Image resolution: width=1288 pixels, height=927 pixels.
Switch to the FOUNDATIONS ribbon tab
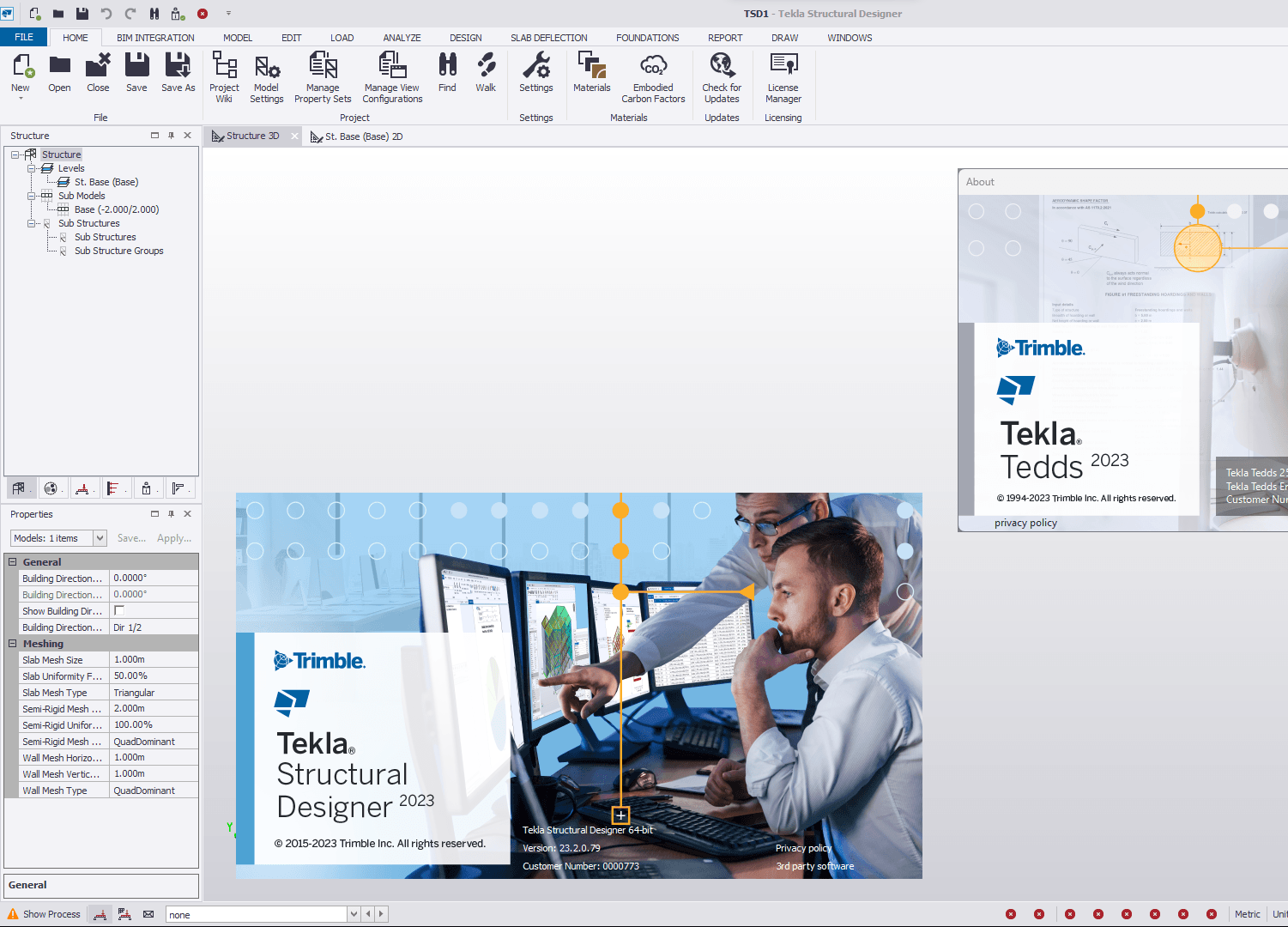[647, 38]
